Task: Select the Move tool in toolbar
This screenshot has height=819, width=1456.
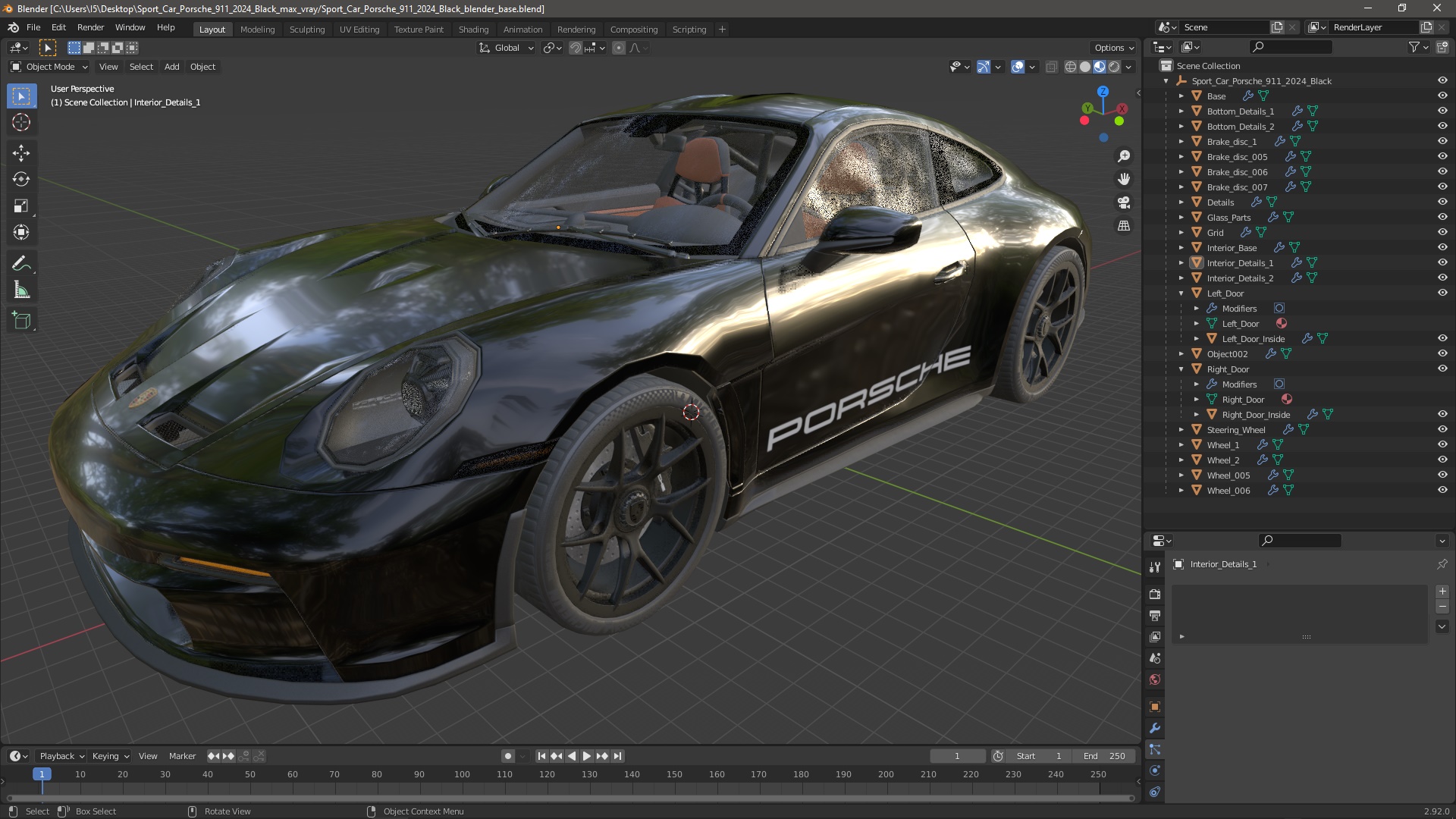Action: pyautogui.click(x=21, y=153)
